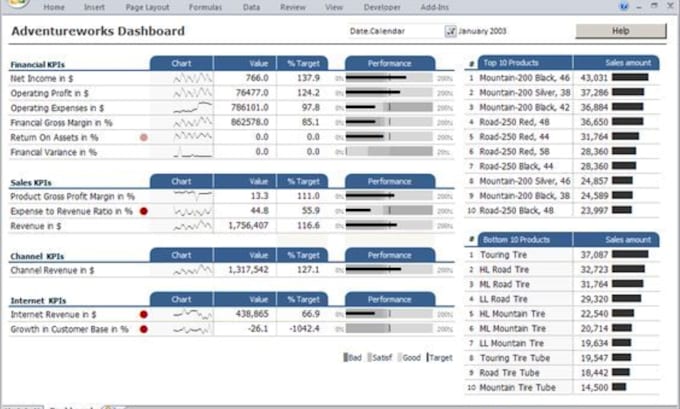680x409 pixels.
Task: Select the Channel Revenue value 1,317,542
Action: tap(248, 270)
